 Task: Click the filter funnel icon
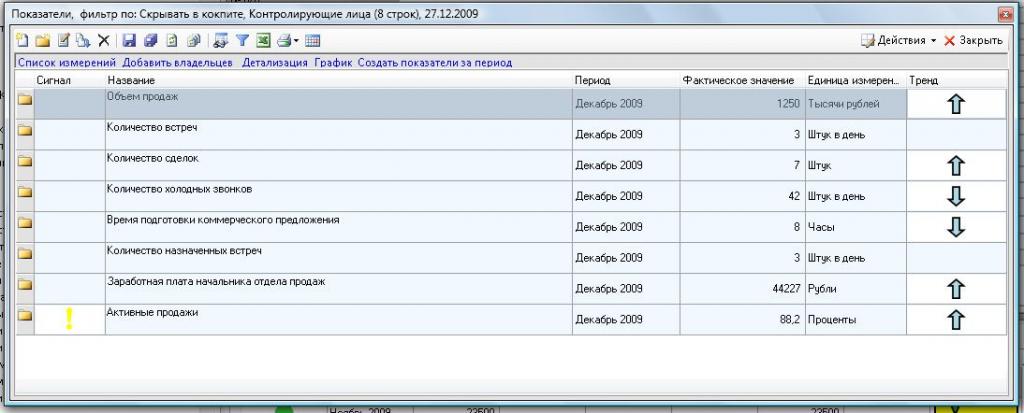[x=241, y=41]
